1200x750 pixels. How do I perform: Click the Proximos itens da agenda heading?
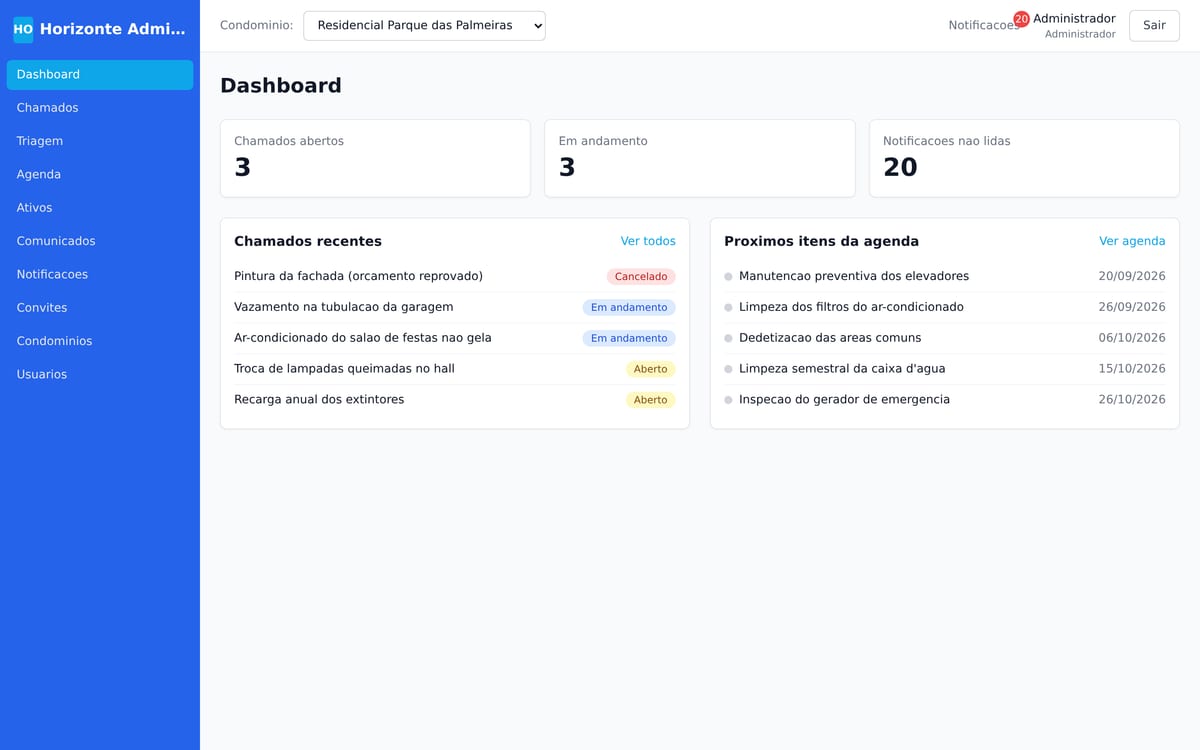(821, 241)
